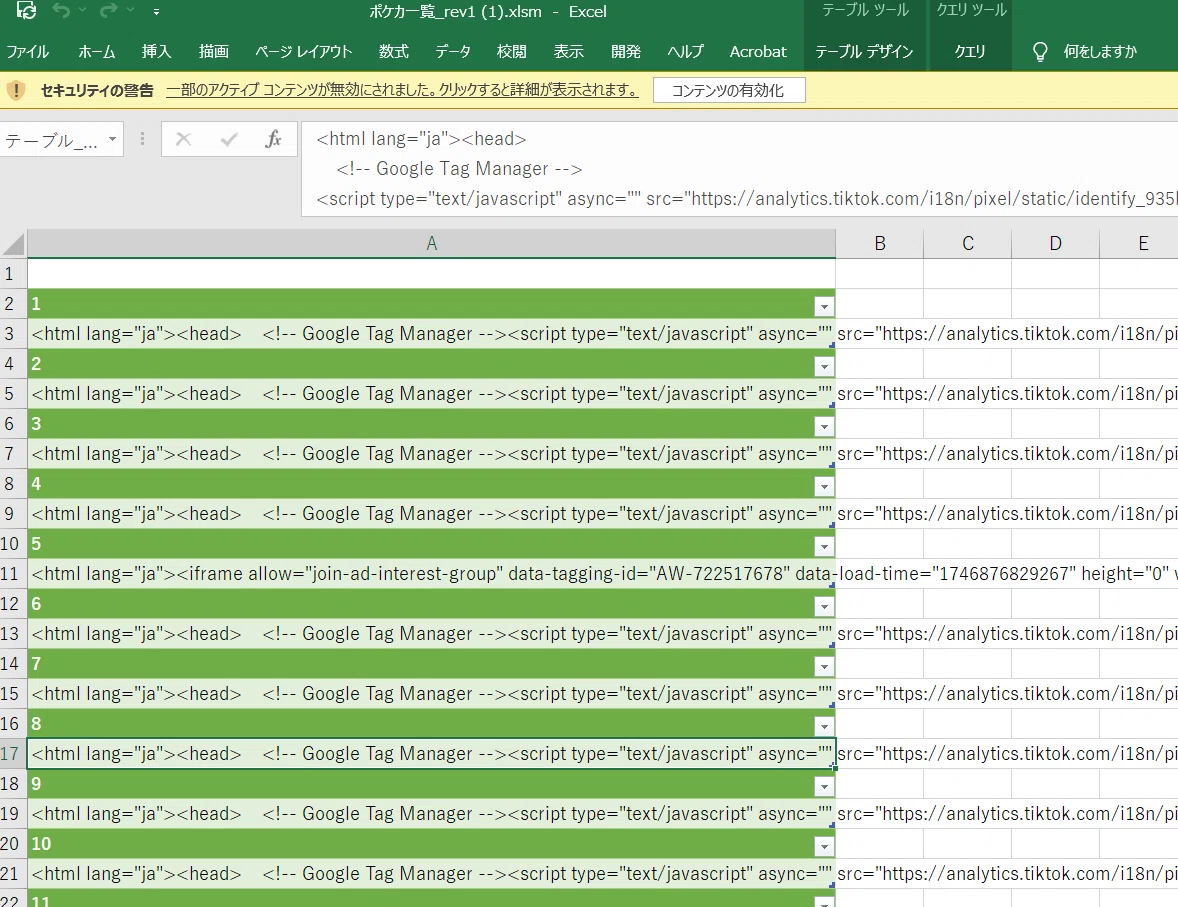The image size is (1178, 907).
Task: Click into the Name Box field
Action: (52, 140)
